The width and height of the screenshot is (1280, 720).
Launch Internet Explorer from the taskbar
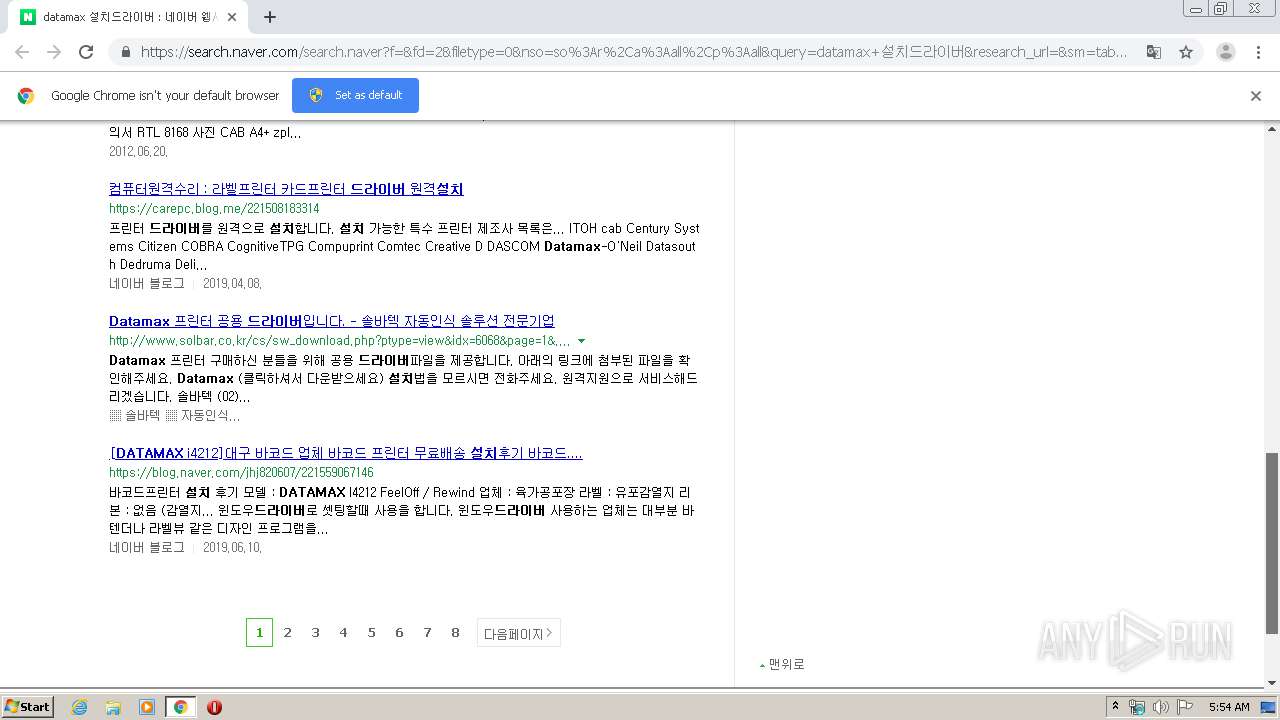point(80,707)
